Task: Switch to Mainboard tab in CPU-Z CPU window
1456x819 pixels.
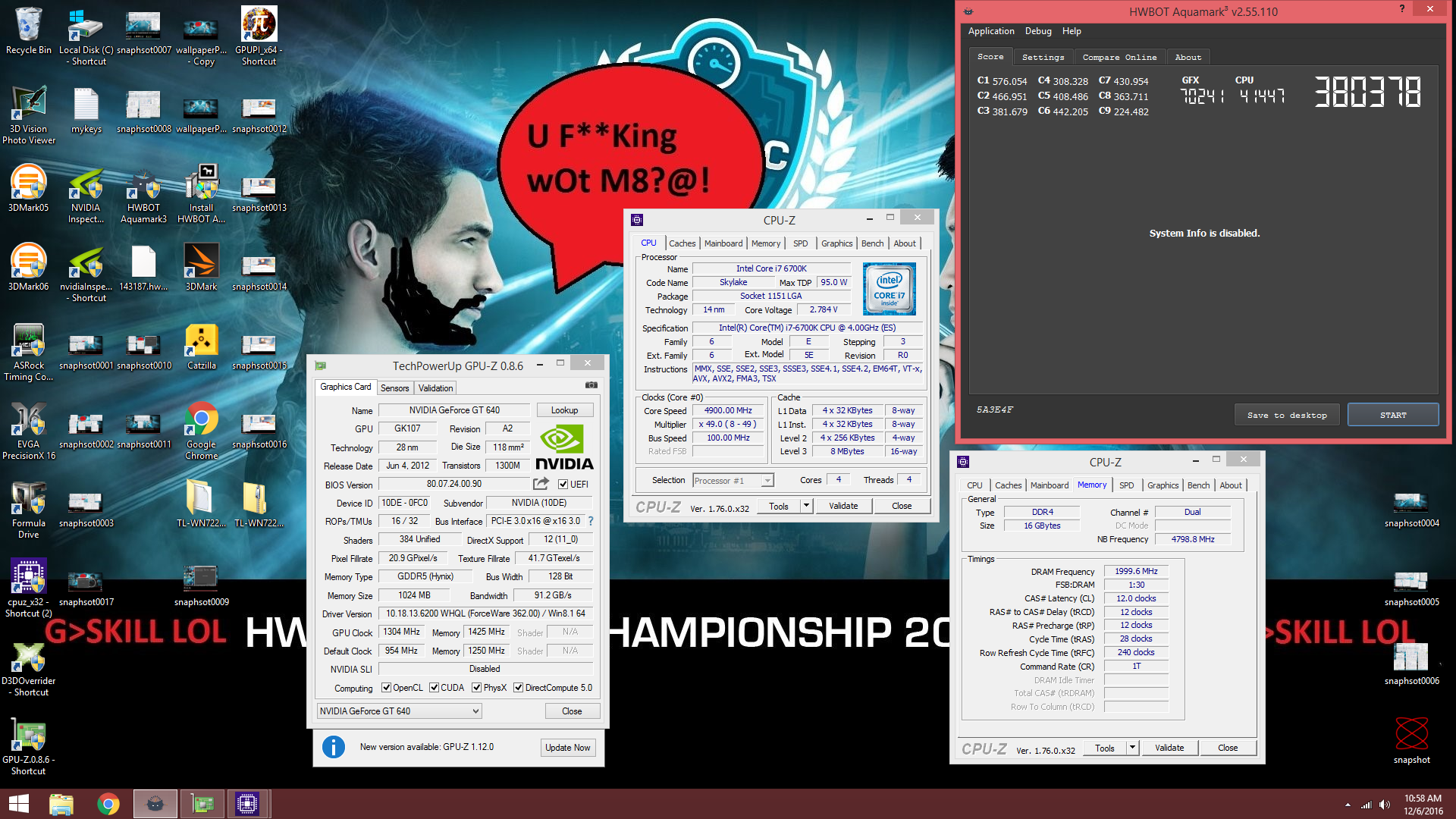Action: (x=723, y=243)
